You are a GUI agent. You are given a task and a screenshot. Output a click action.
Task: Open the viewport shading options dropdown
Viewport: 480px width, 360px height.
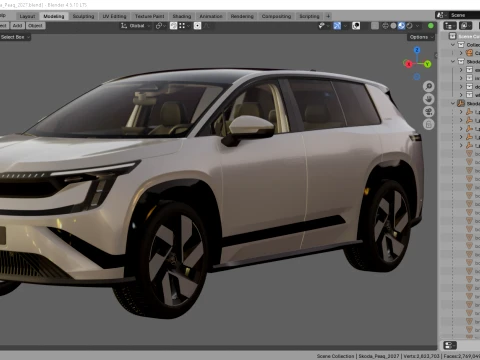click(x=417, y=26)
